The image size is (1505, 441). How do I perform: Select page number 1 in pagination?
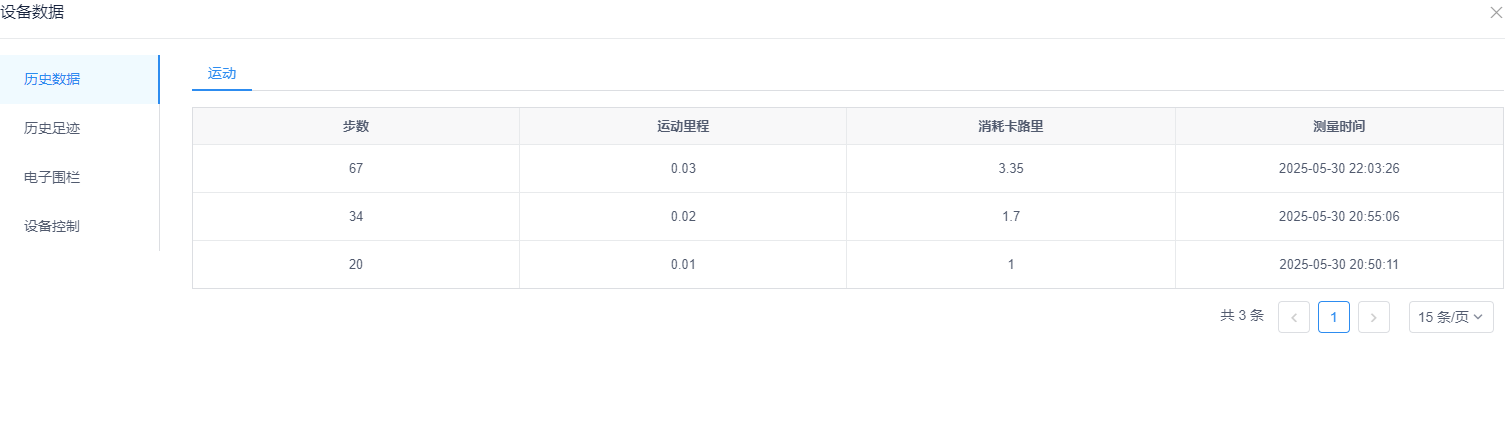point(1334,317)
